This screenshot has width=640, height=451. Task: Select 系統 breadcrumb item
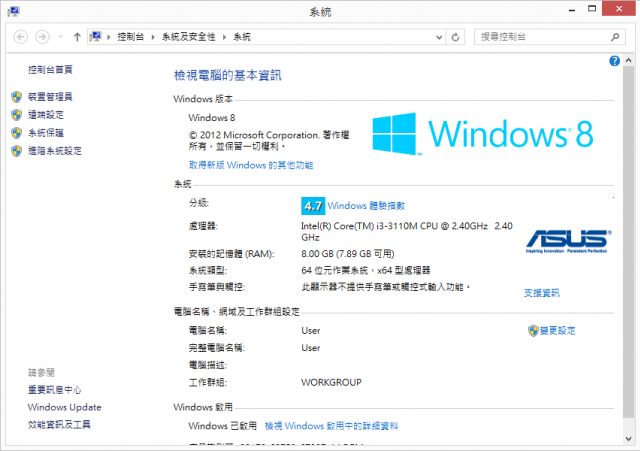click(242, 37)
